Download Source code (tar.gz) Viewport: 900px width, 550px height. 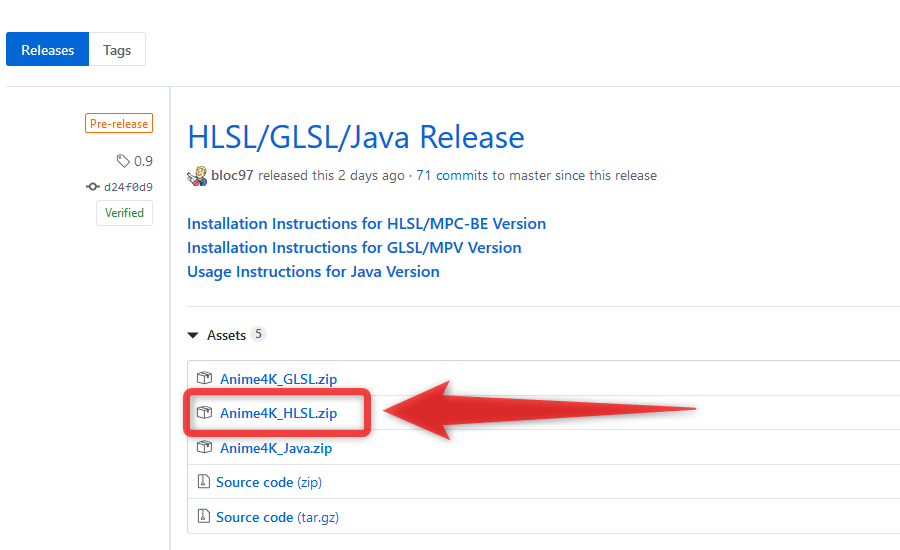(277, 517)
